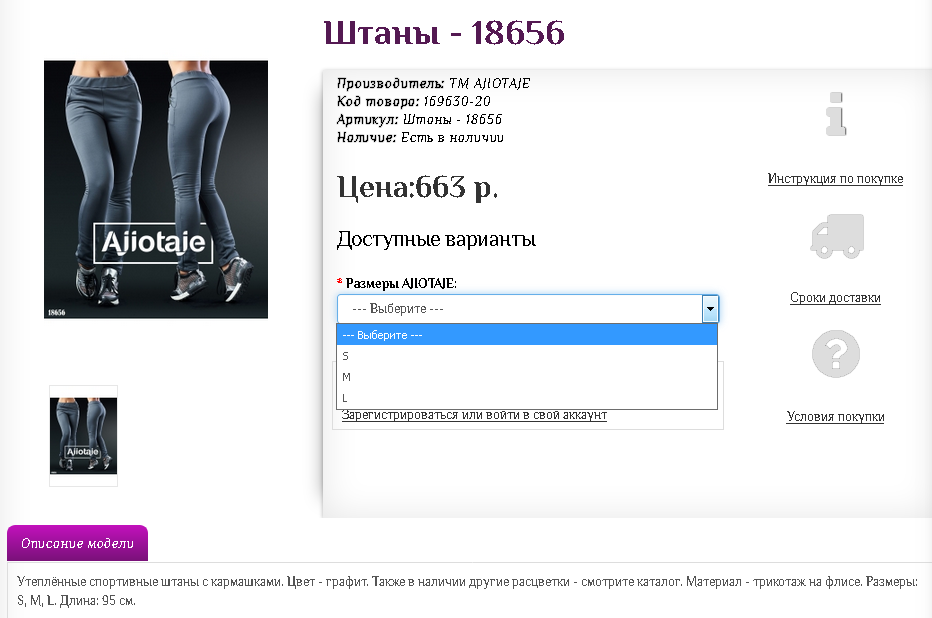Switch to the 'Описание модели' tab

77,544
